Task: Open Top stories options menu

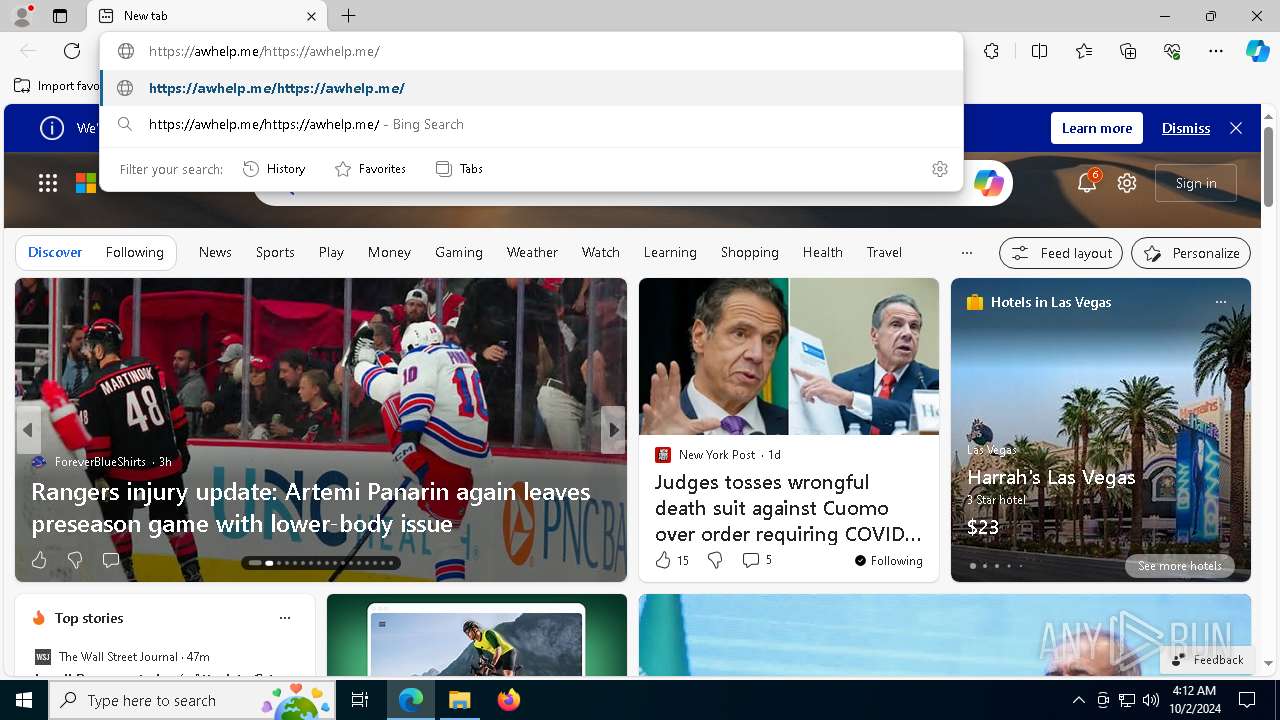Action: coord(285,618)
